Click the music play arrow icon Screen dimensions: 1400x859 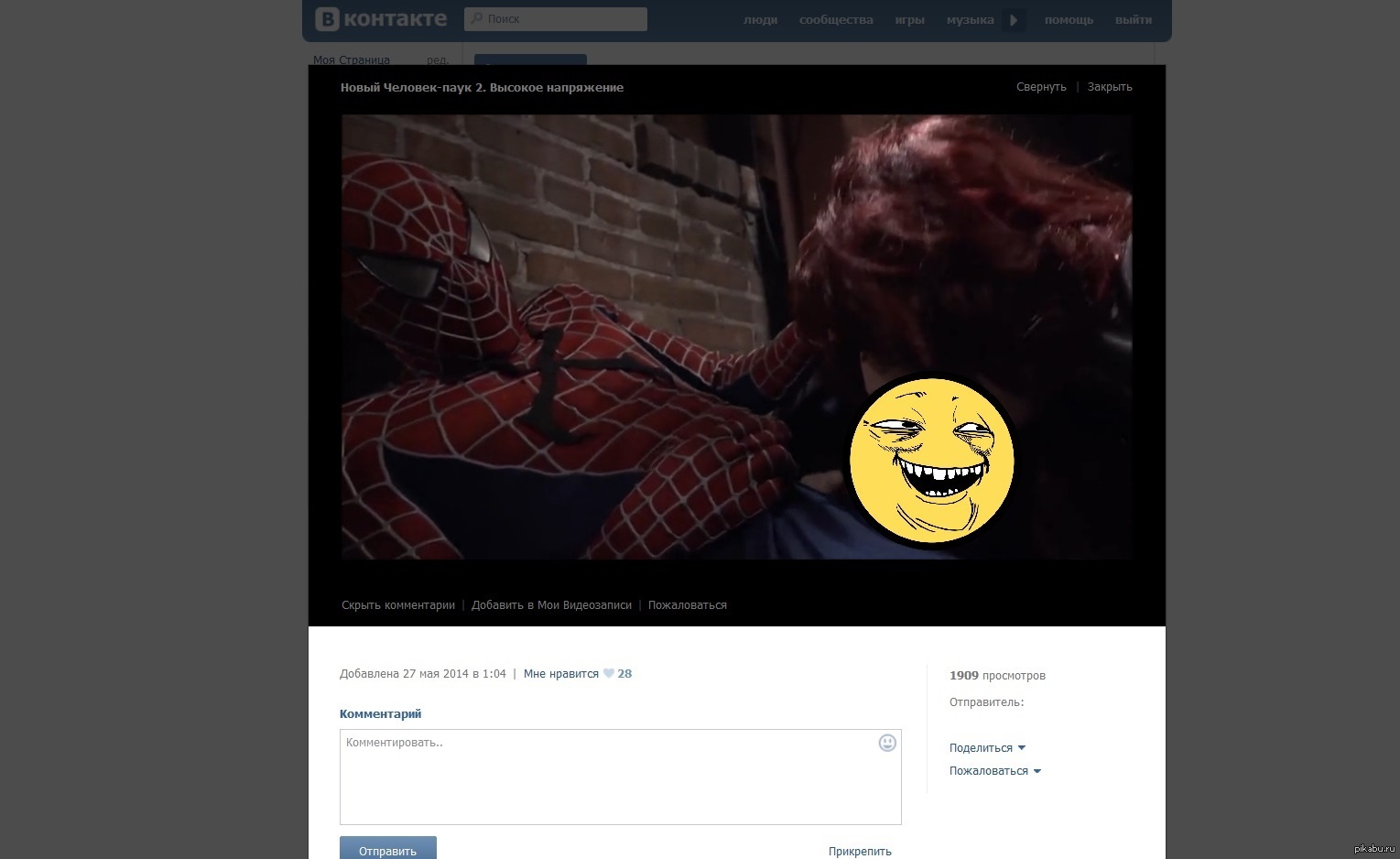coord(1013,20)
